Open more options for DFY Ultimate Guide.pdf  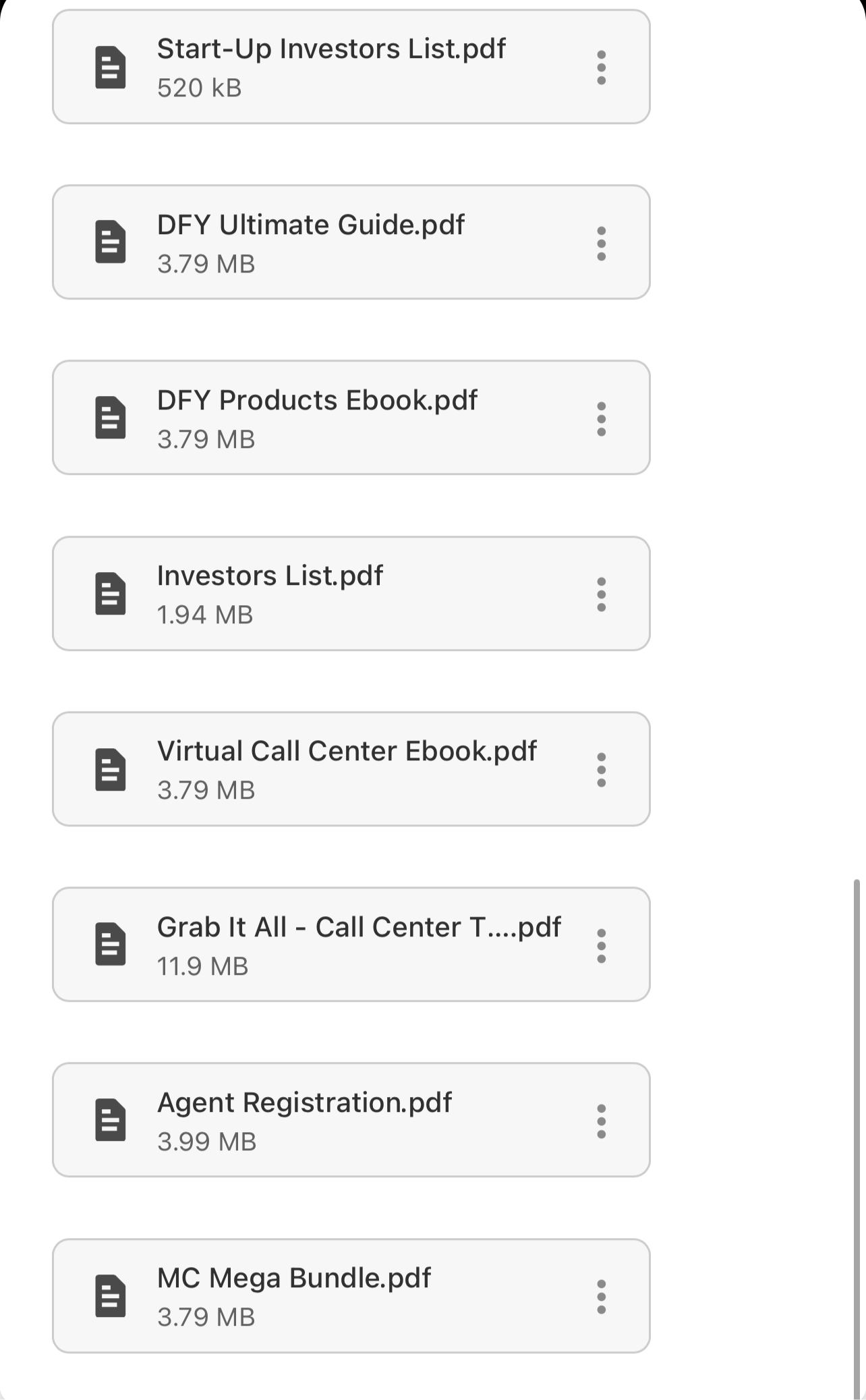click(x=601, y=243)
